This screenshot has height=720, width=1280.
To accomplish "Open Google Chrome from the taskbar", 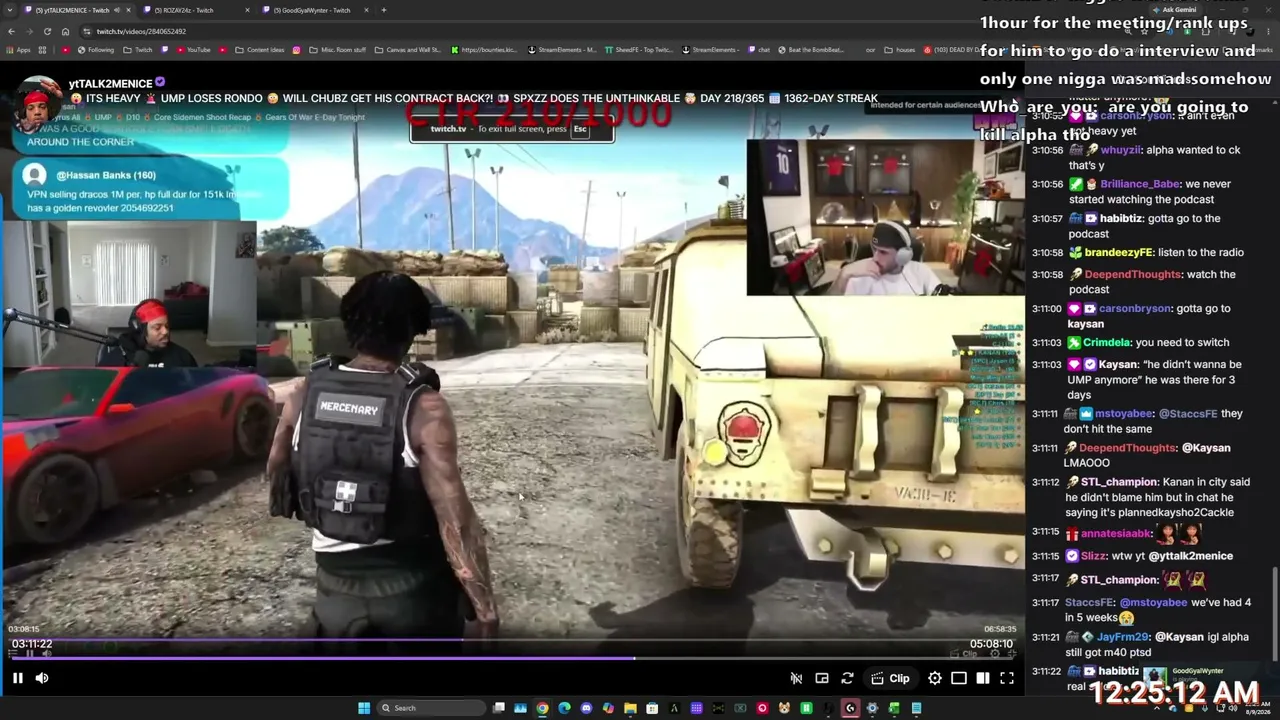I will 542,708.
